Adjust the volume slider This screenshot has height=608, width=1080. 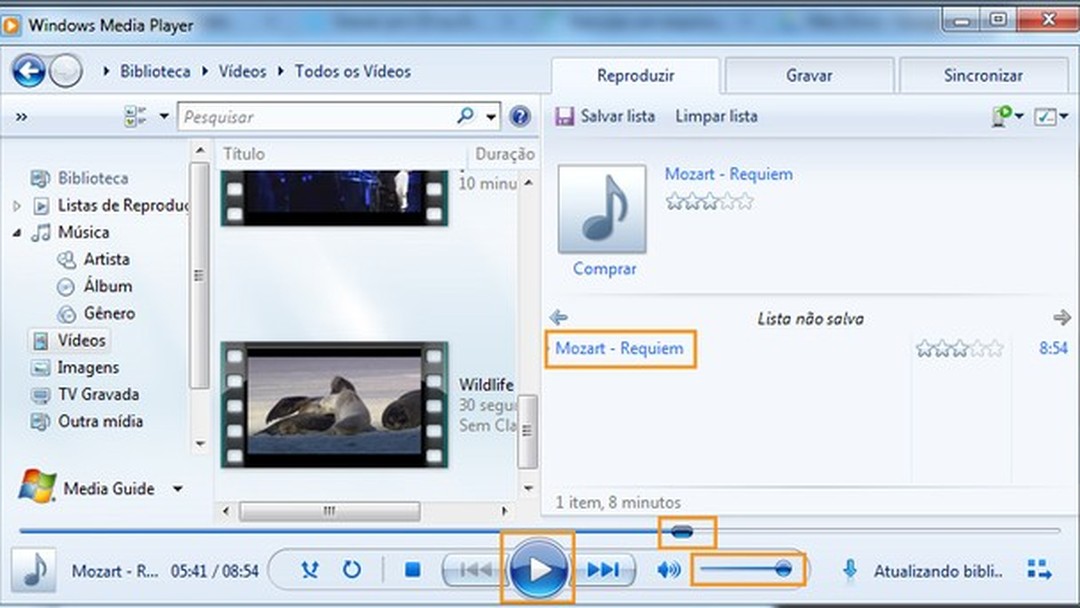750,568
